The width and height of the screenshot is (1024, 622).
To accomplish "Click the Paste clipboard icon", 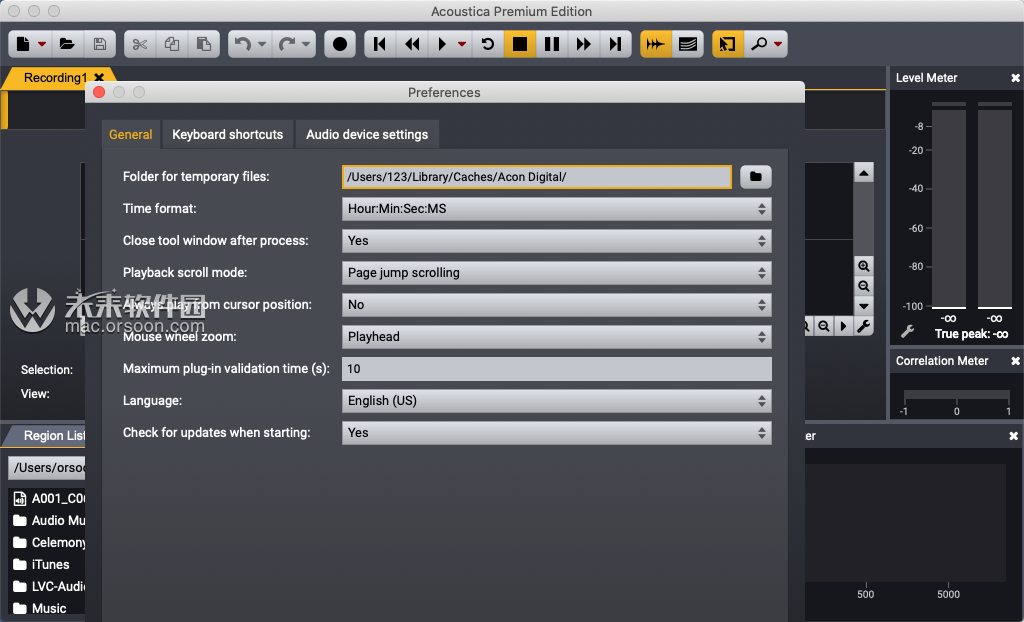I will pyautogui.click(x=204, y=44).
